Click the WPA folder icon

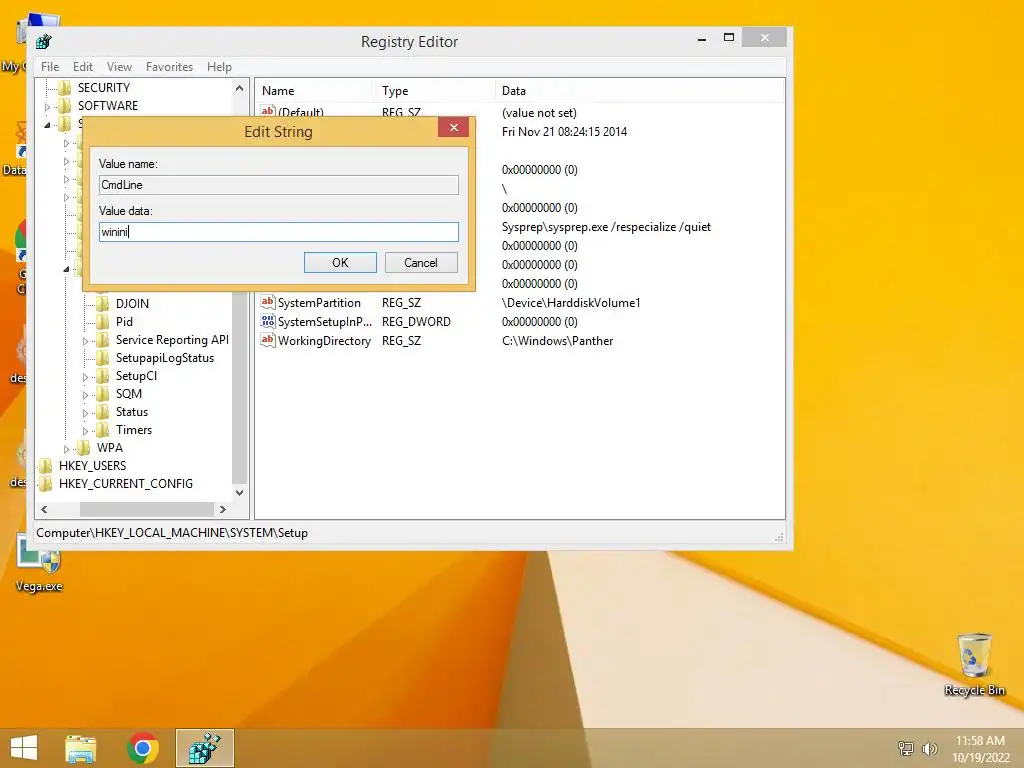tap(84, 448)
